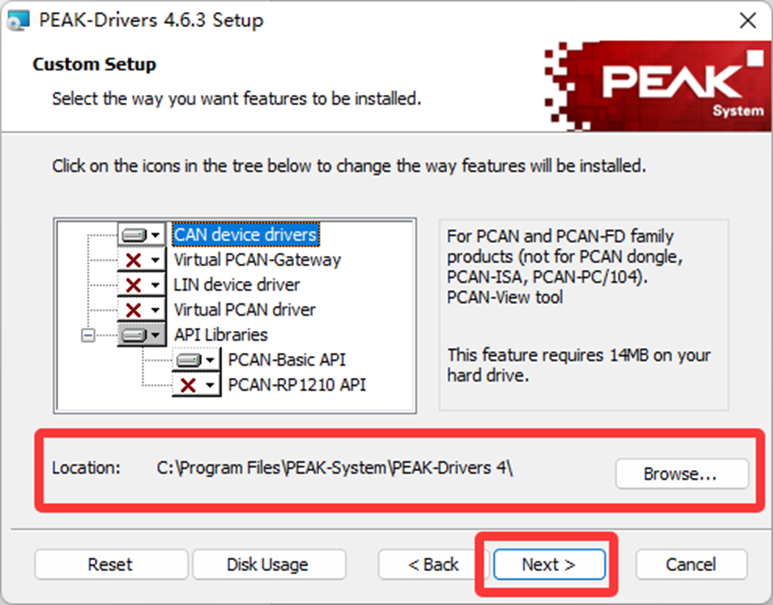Click the PEAK System logo banner
Image resolution: width=773 pixels, height=605 pixels.
pyautogui.click(x=657, y=86)
